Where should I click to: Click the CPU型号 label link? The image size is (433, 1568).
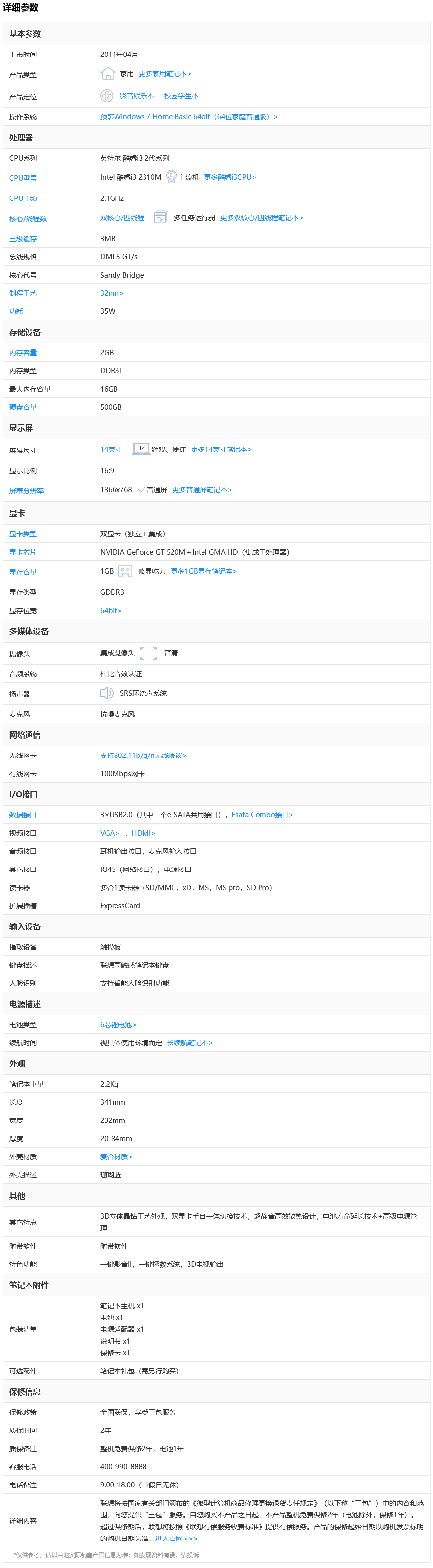click(x=23, y=178)
